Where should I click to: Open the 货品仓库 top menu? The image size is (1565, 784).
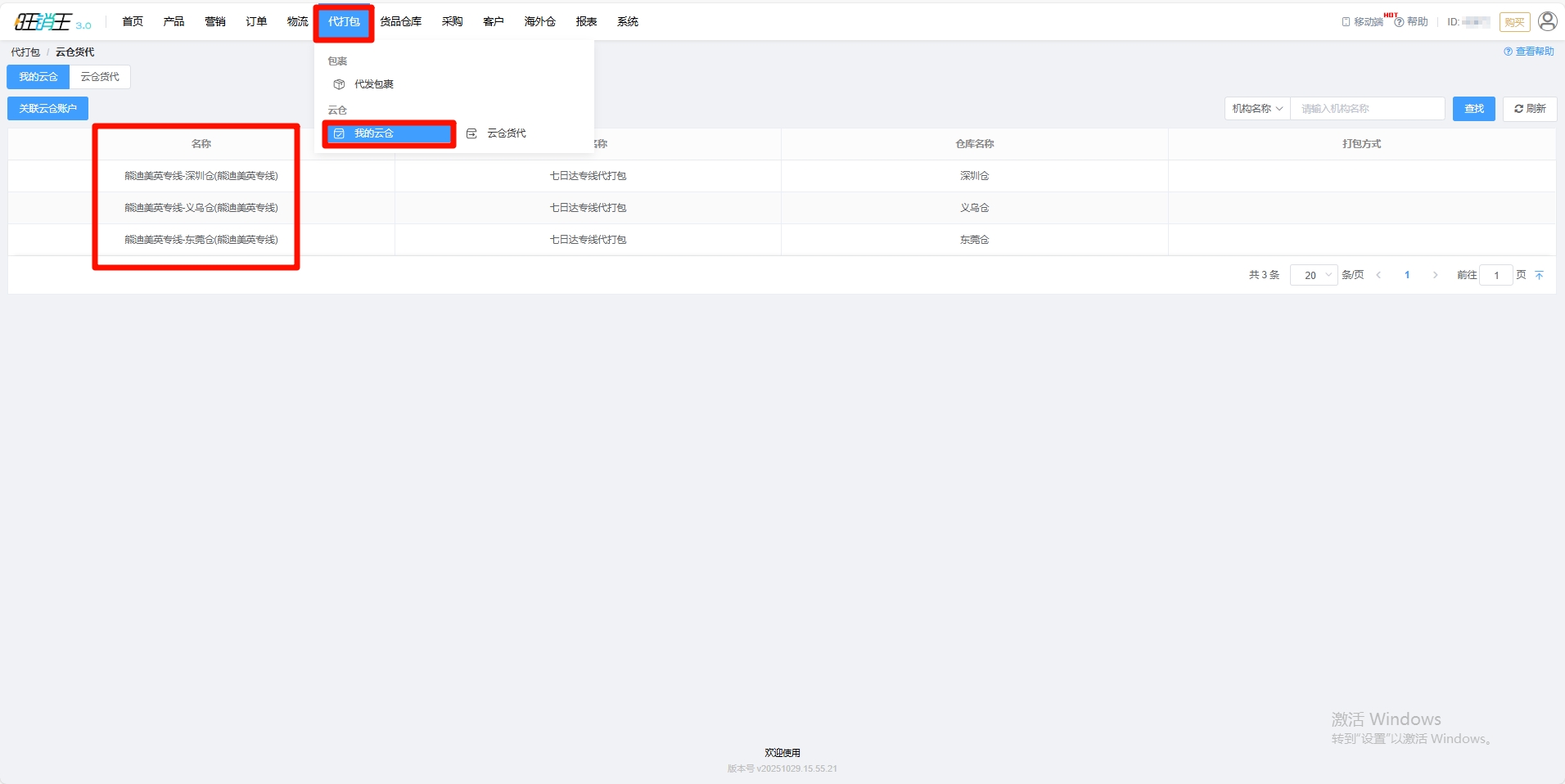click(x=400, y=22)
